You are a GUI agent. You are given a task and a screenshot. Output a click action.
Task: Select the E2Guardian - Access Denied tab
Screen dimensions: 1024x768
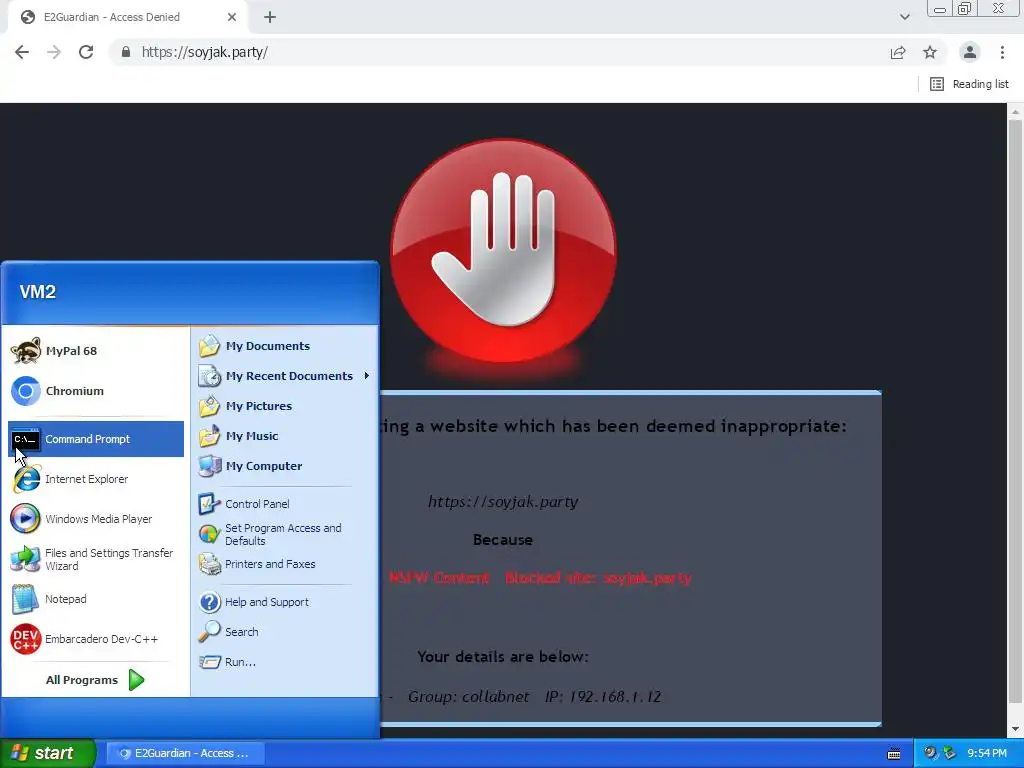[127, 17]
